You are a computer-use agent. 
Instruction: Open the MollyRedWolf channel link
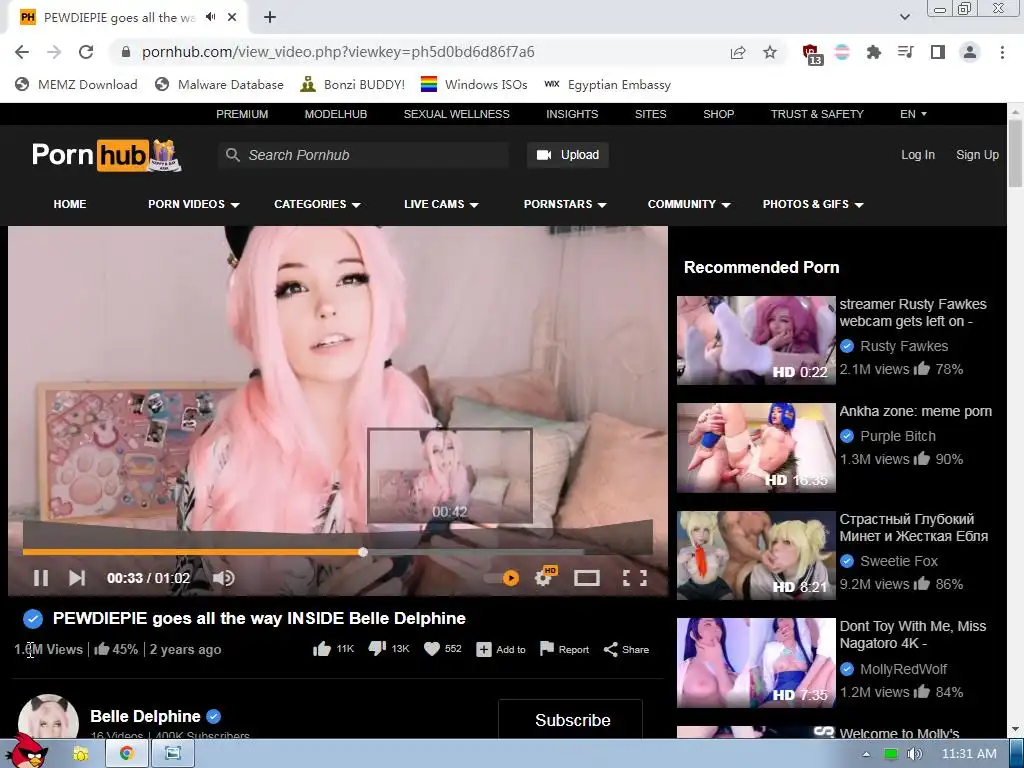pos(903,669)
